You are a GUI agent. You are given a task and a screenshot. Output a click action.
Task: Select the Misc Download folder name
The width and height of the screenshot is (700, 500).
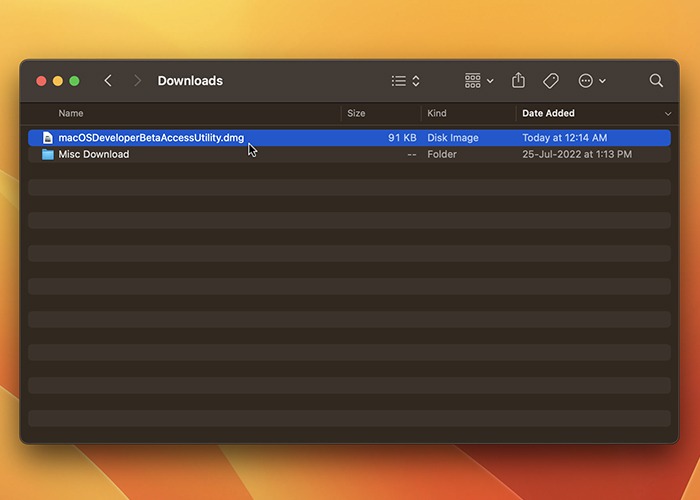coord(94,154)
